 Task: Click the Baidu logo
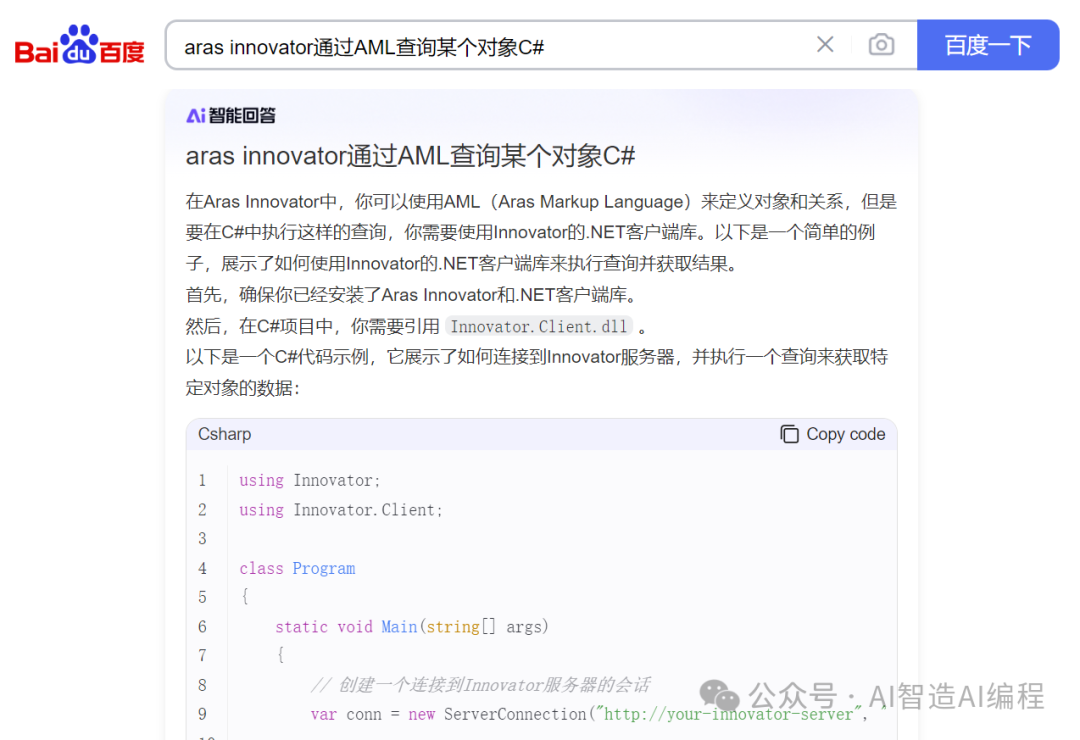point(79,45)
